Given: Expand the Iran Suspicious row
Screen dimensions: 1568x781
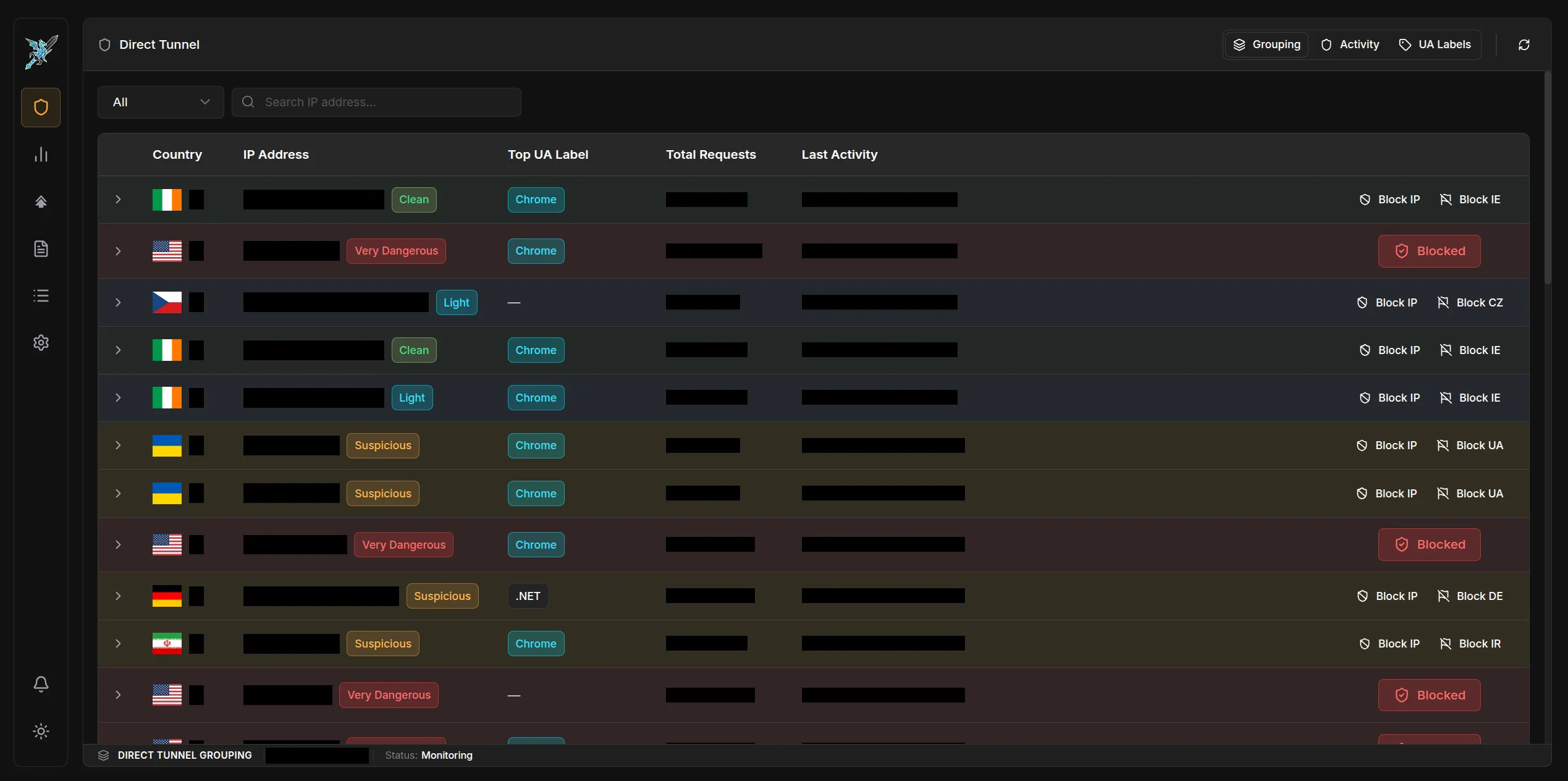Looking at the screenshot, I should point(118,643).
